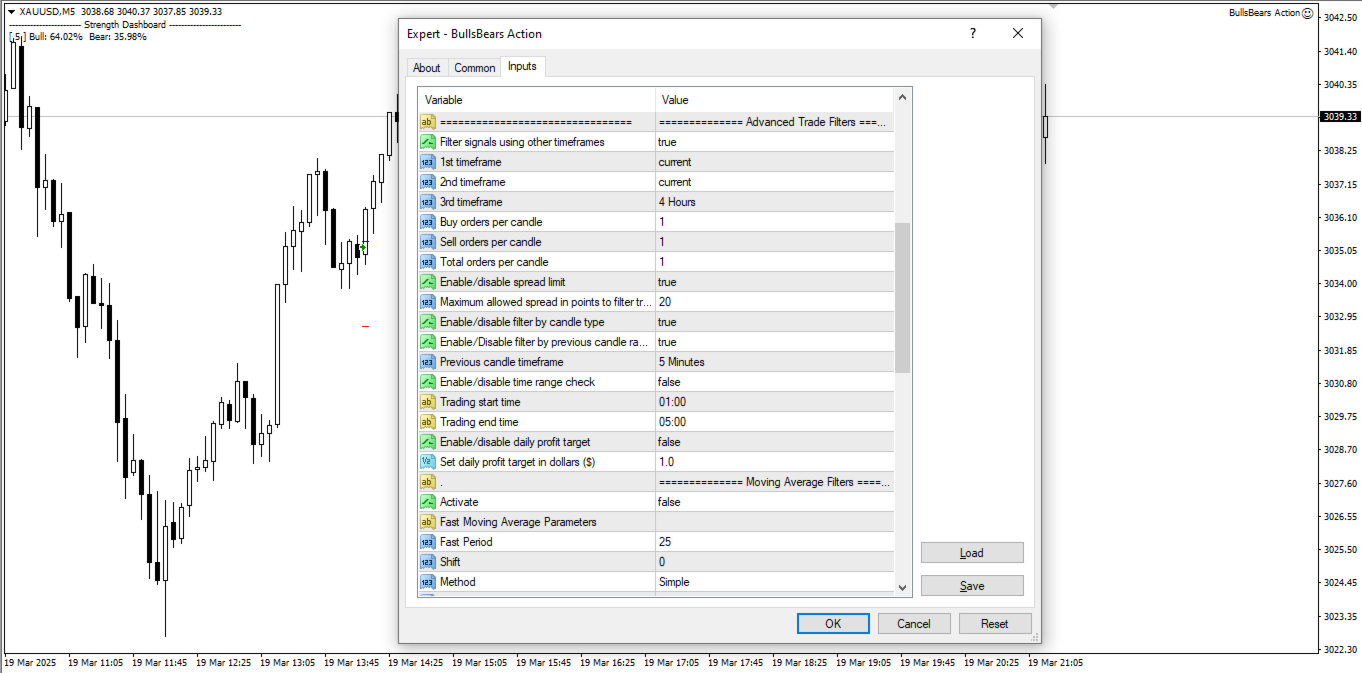The height and width of the screenshot is (673, 1362).
Task: Click the icon beside 'Sell orders per candle'
Action: (427, 242)
